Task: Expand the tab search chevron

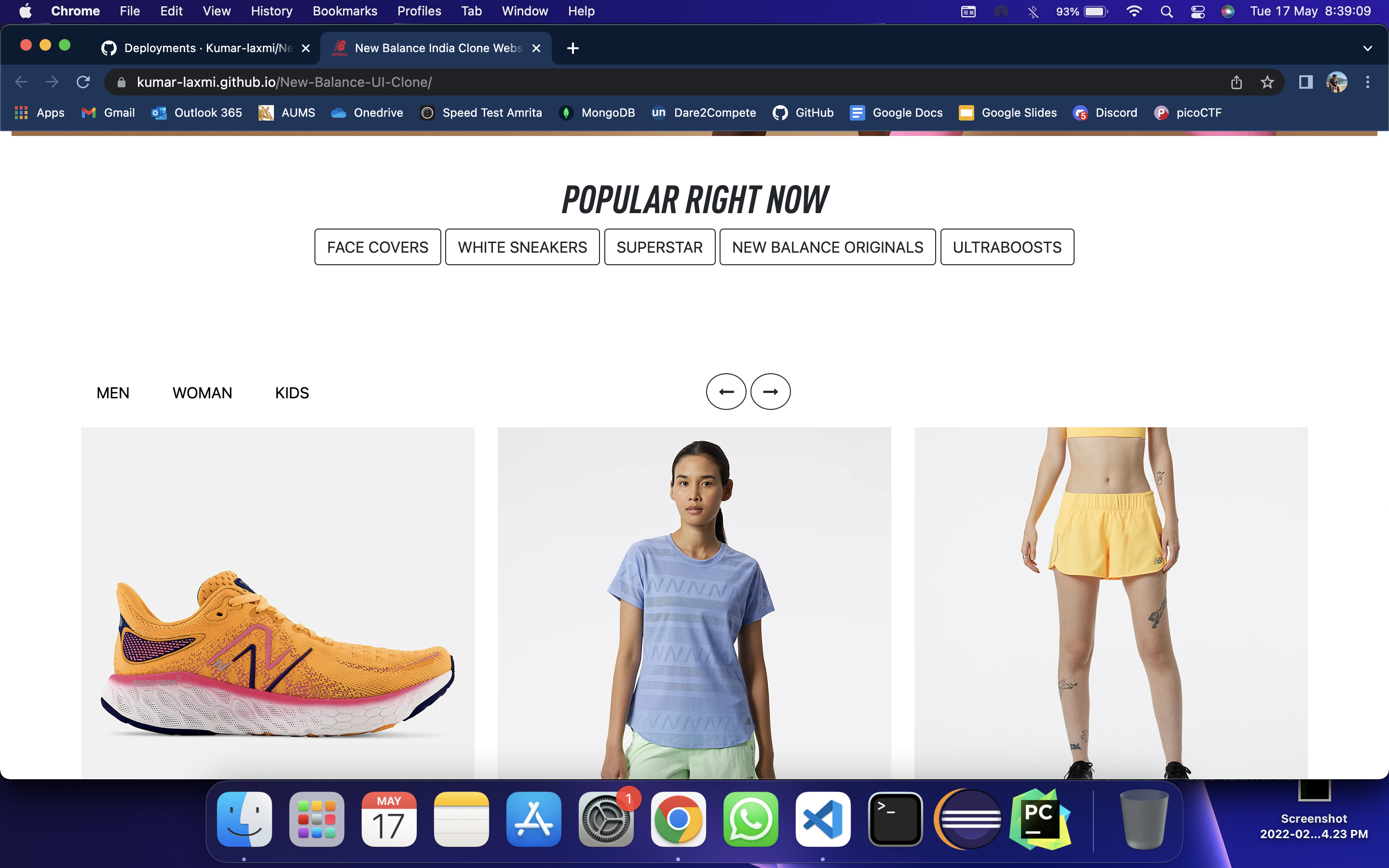Action: click(x=1367, y=48)
